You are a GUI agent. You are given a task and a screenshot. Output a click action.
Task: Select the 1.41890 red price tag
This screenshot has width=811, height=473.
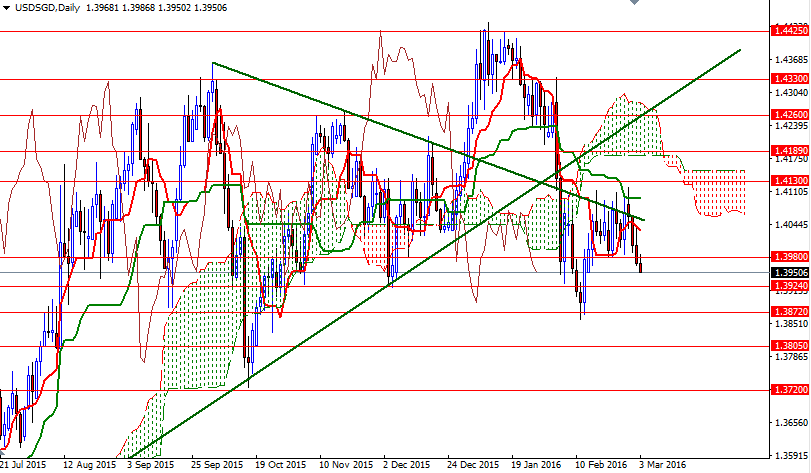pyautogui.click(x=790, y=151)
